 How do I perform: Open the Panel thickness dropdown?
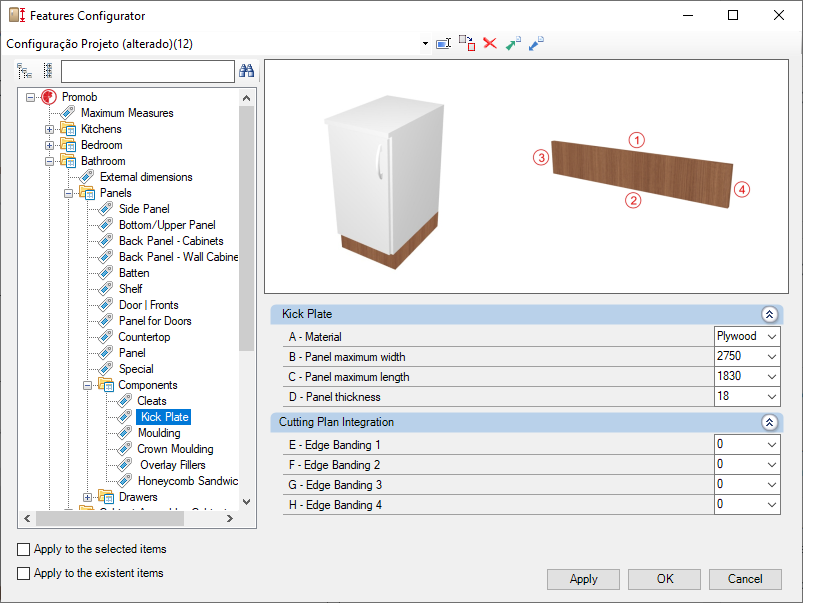(x=772, y=397)
